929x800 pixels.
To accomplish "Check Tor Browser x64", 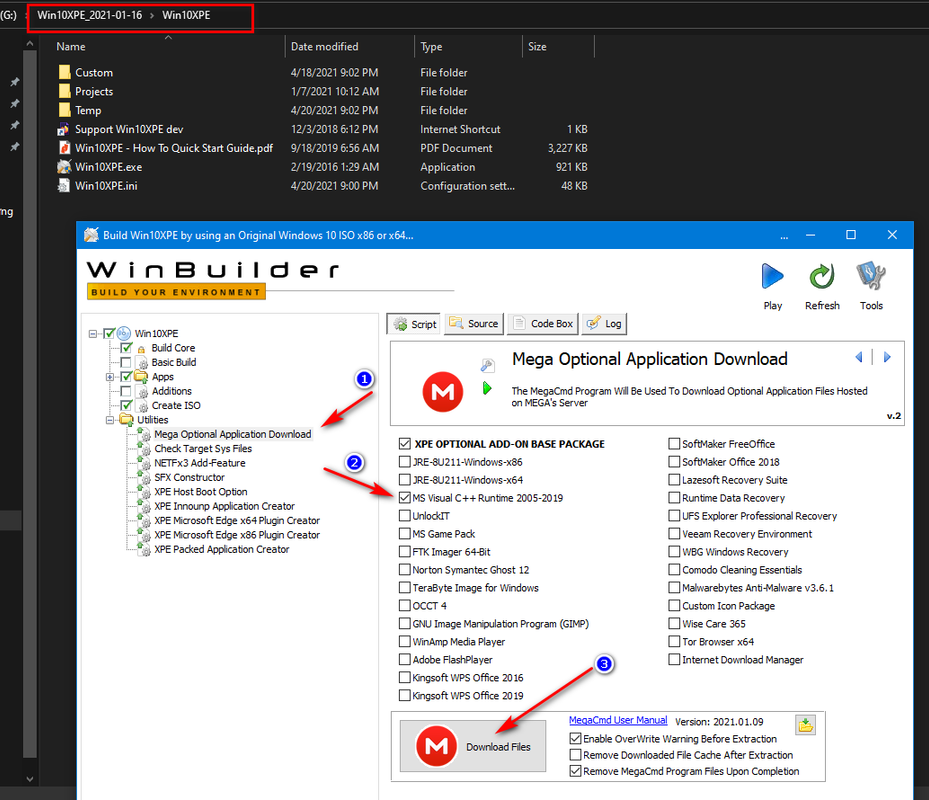I will 674,641.
